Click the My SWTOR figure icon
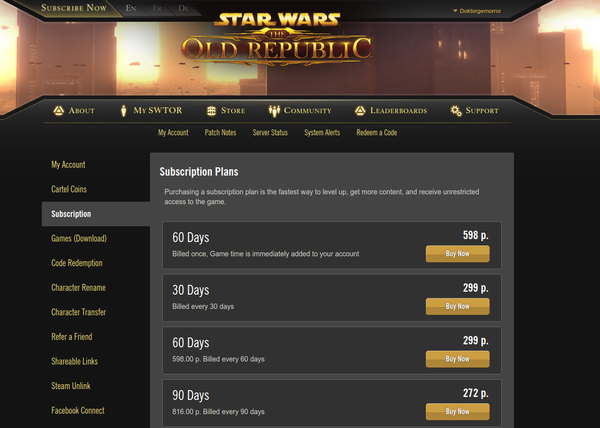This screenshot has height=428, width=600. click(124, 110)
